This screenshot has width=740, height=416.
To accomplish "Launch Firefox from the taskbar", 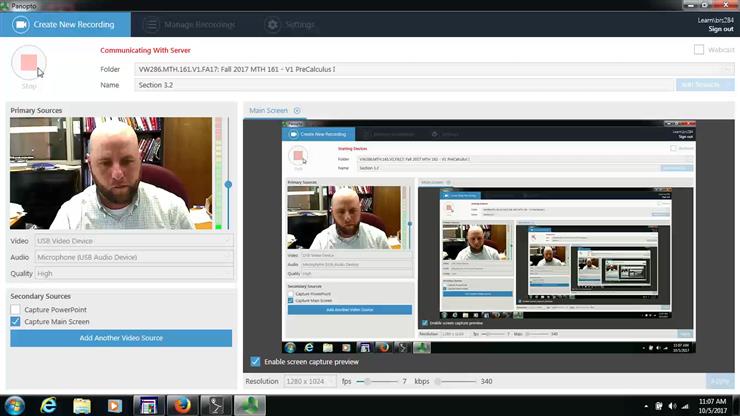I will tap(181, 405).
